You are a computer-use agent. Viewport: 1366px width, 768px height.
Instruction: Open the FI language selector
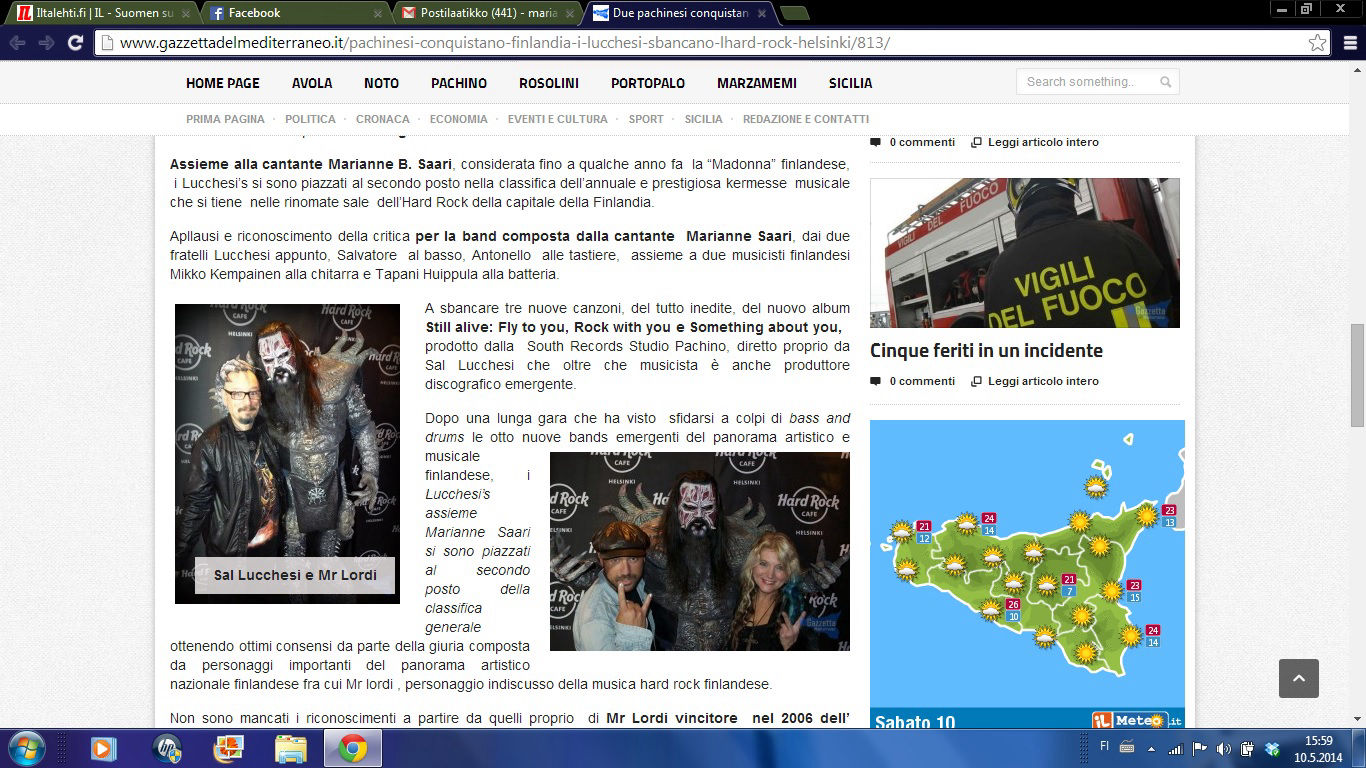(x=1105, y=746)
